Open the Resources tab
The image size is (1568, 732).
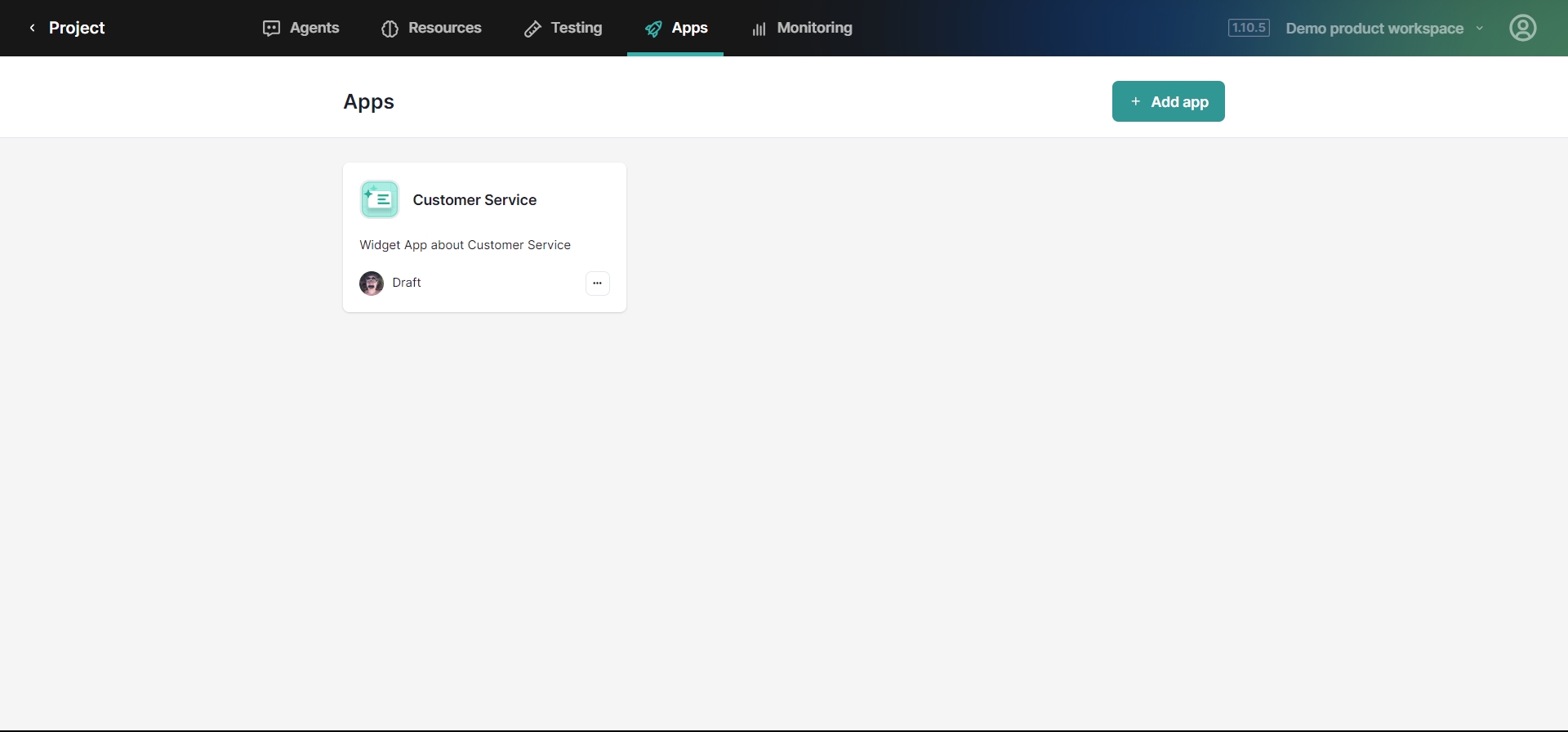pyautogui.click(x=444, y=28)
